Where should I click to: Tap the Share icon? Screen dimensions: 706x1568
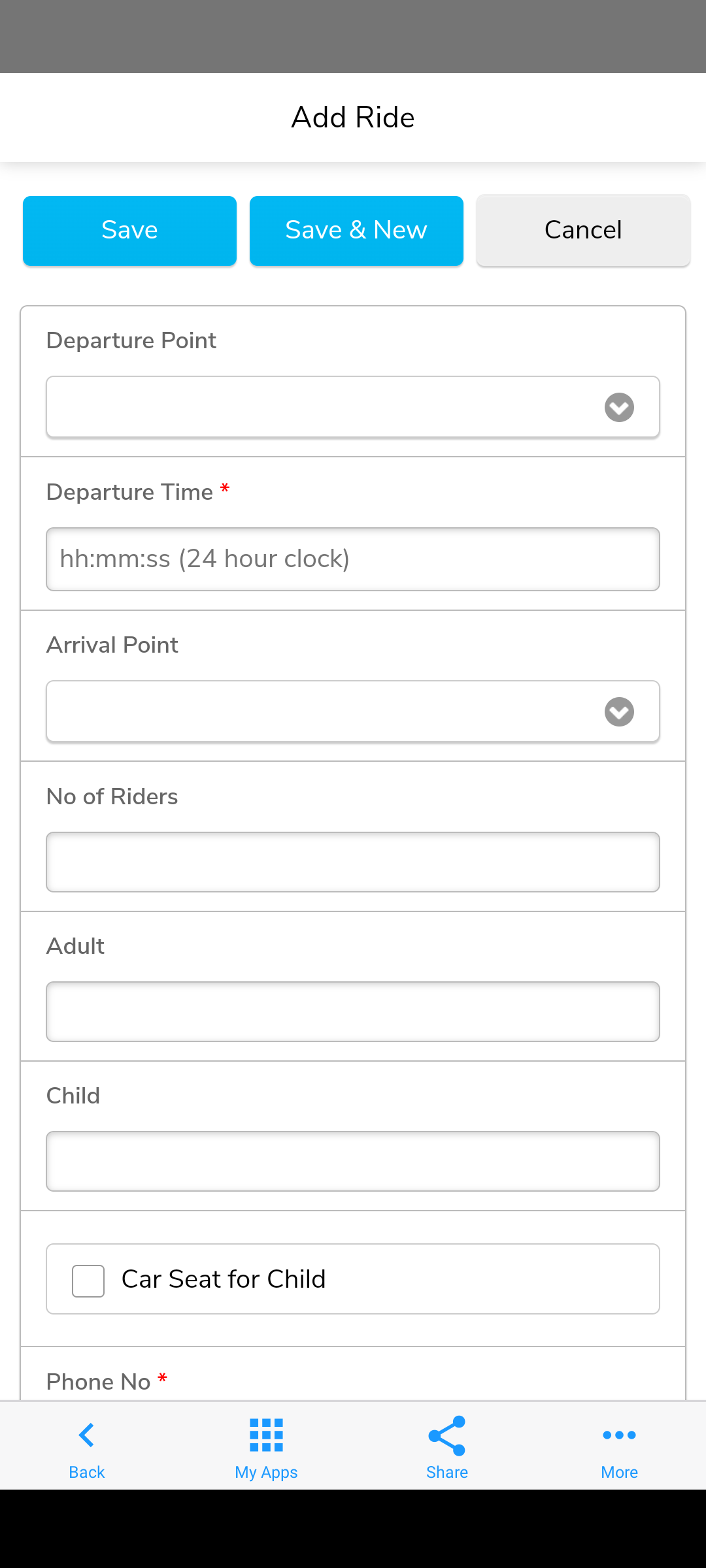click(447, 1435)
